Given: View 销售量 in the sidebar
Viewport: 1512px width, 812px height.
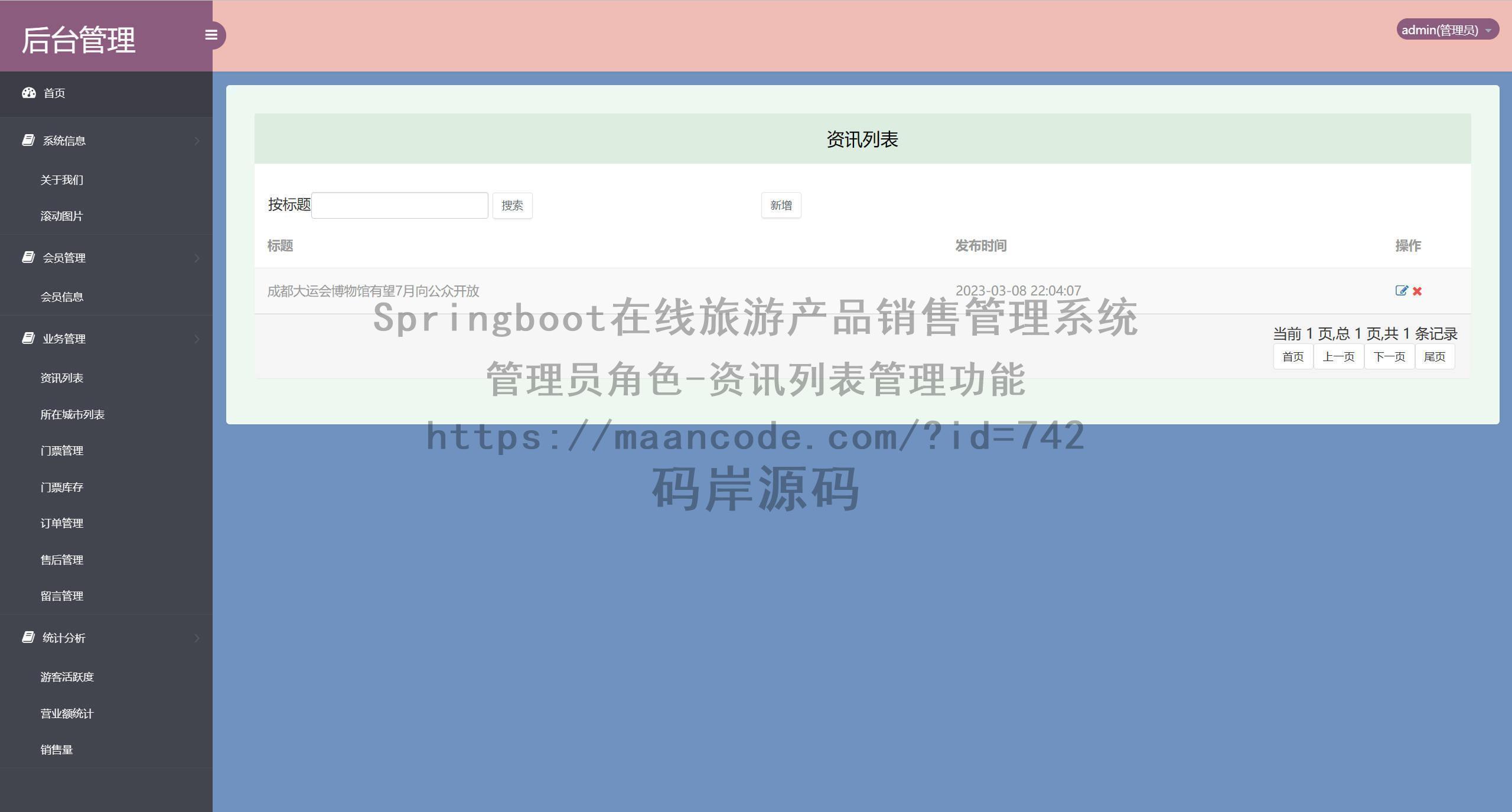Looking at the screenshot, I should (56, 749).
